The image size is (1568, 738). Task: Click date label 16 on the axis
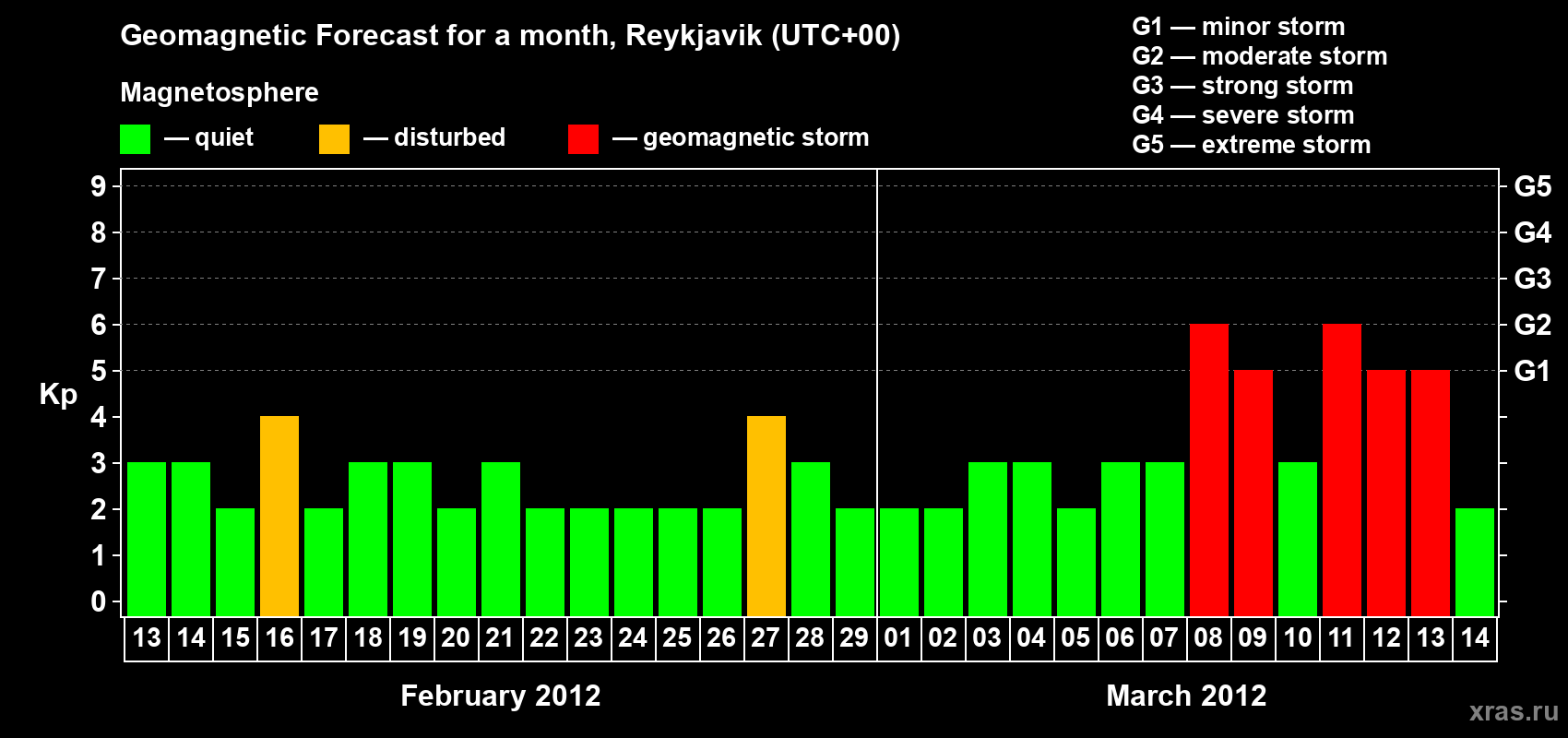[279, 637]
